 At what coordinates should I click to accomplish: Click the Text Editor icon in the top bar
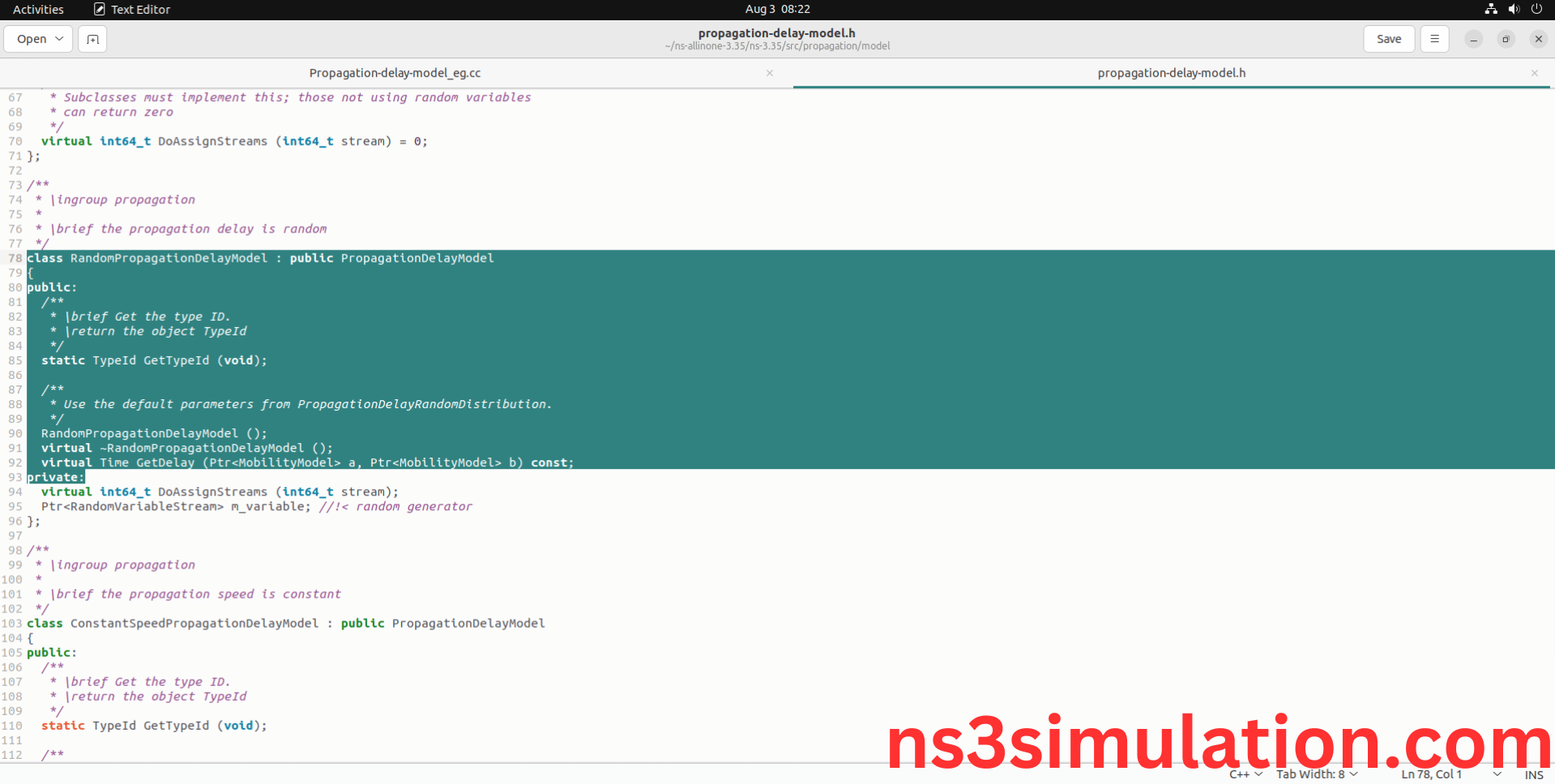99,9
